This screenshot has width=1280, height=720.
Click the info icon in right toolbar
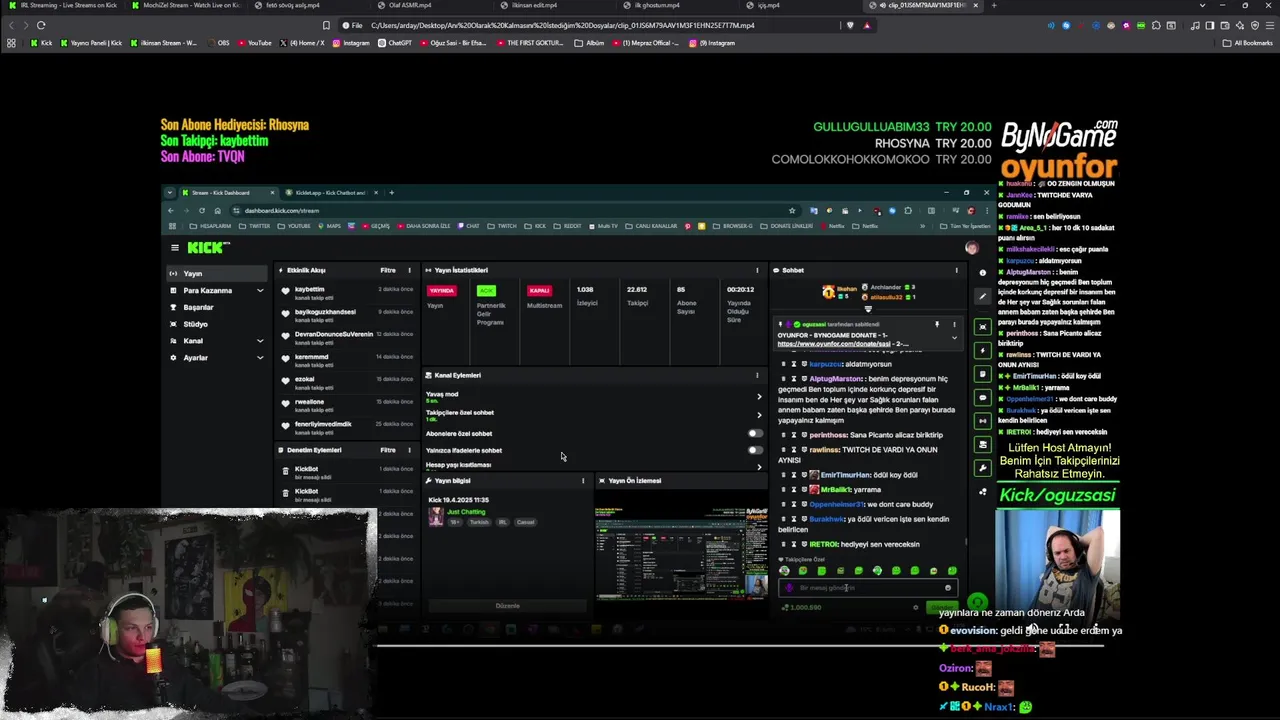[x=983, y=273]
